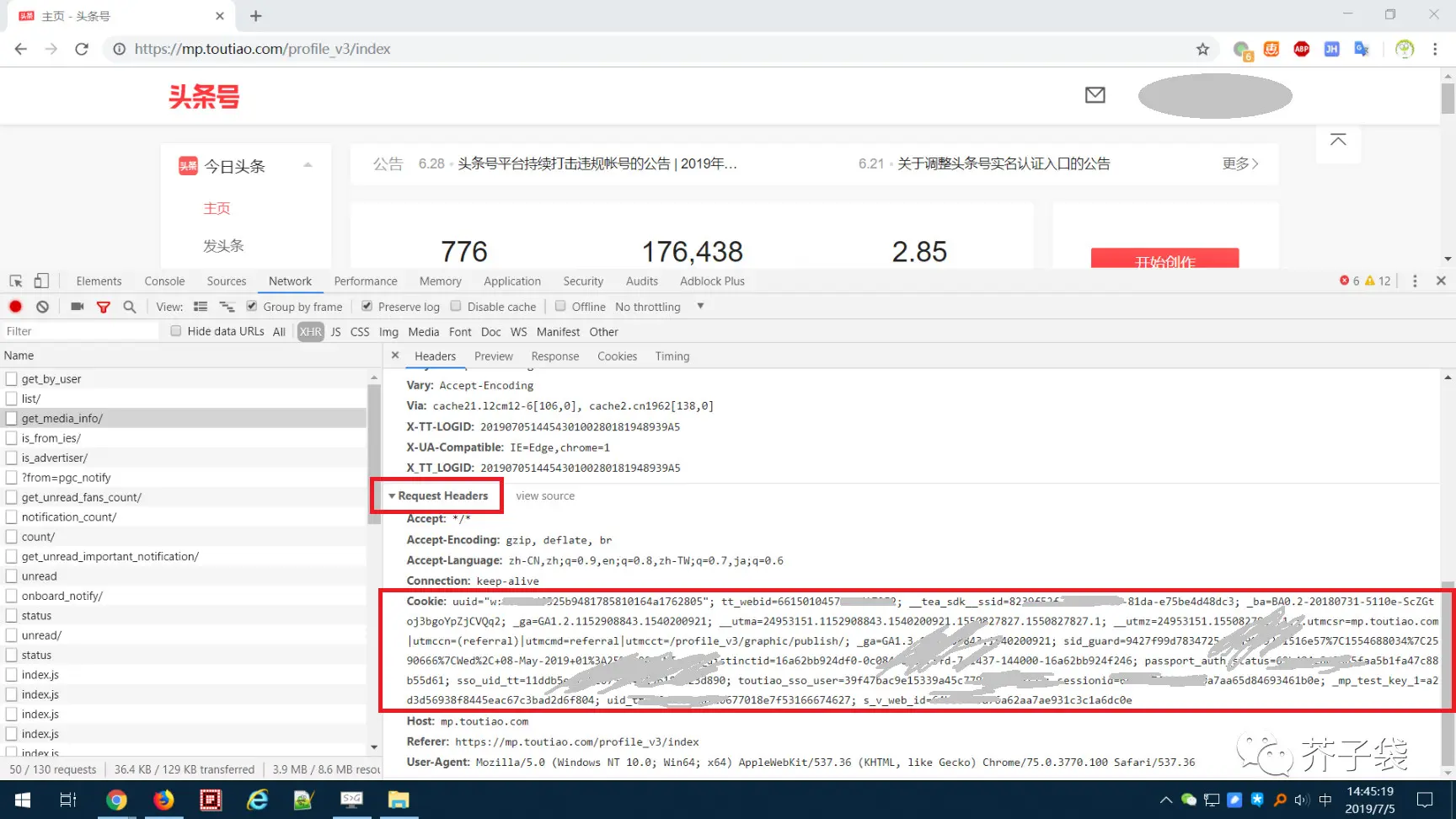Click the capture screenshots camera icon
Image resolution: width=1456 pixels, height=819 pixels.
click(x=78, y=307)
